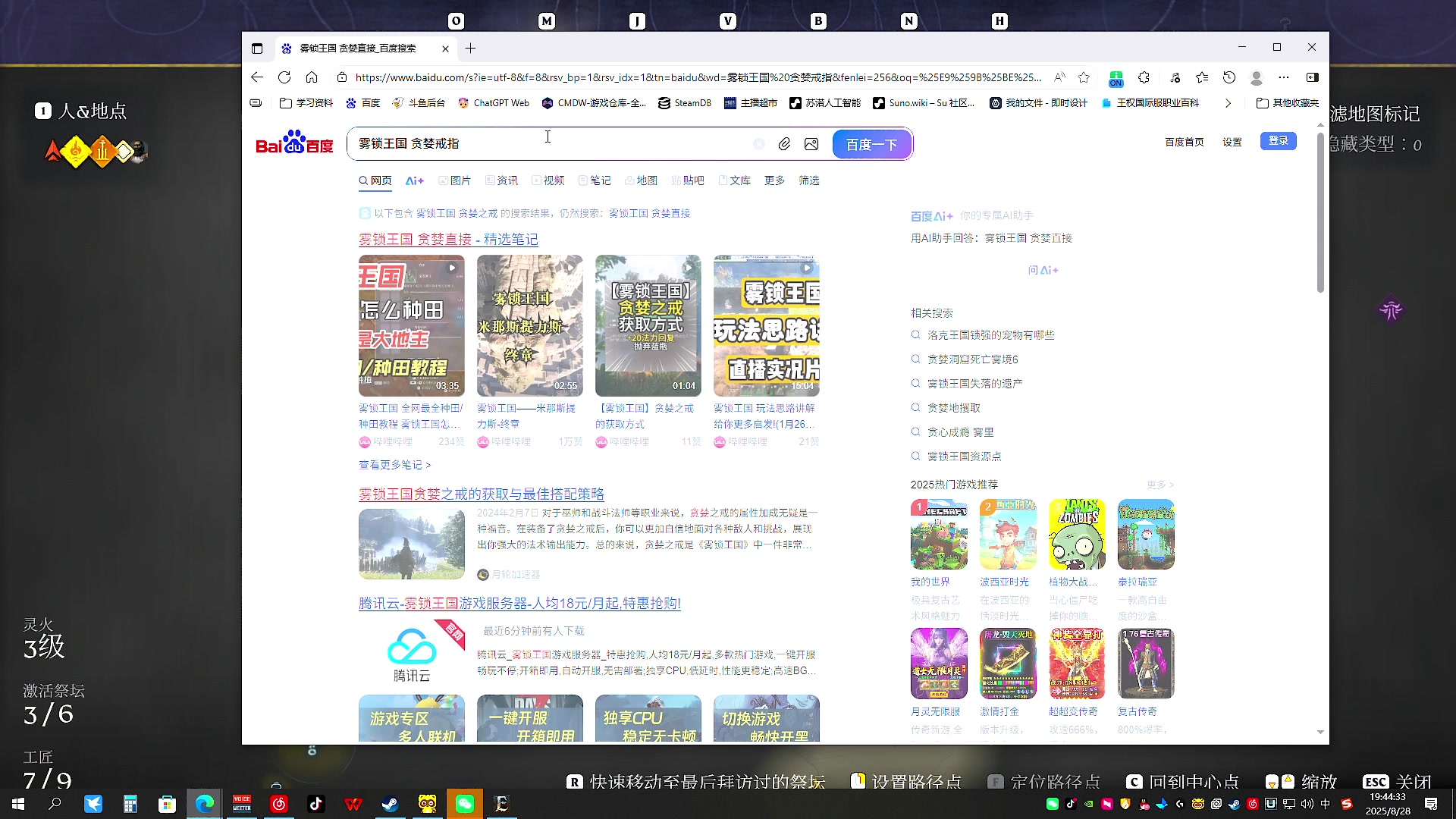Screen dimensions: 1456x819
Task: Open related search 雾锁王国资源点
Action: coord(965,457)
